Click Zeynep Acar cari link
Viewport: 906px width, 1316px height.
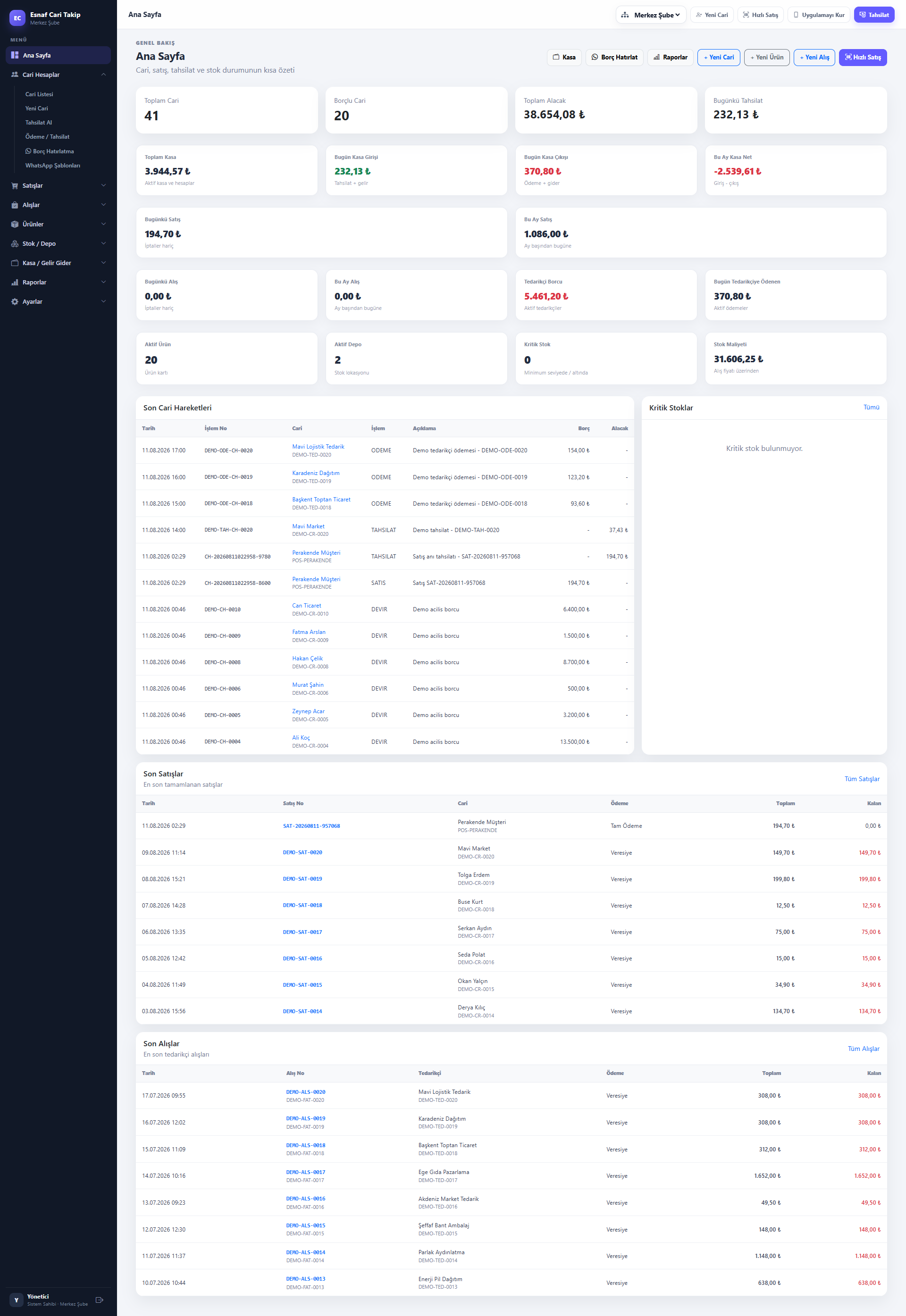pyautogui.click(x=308, y=711)
